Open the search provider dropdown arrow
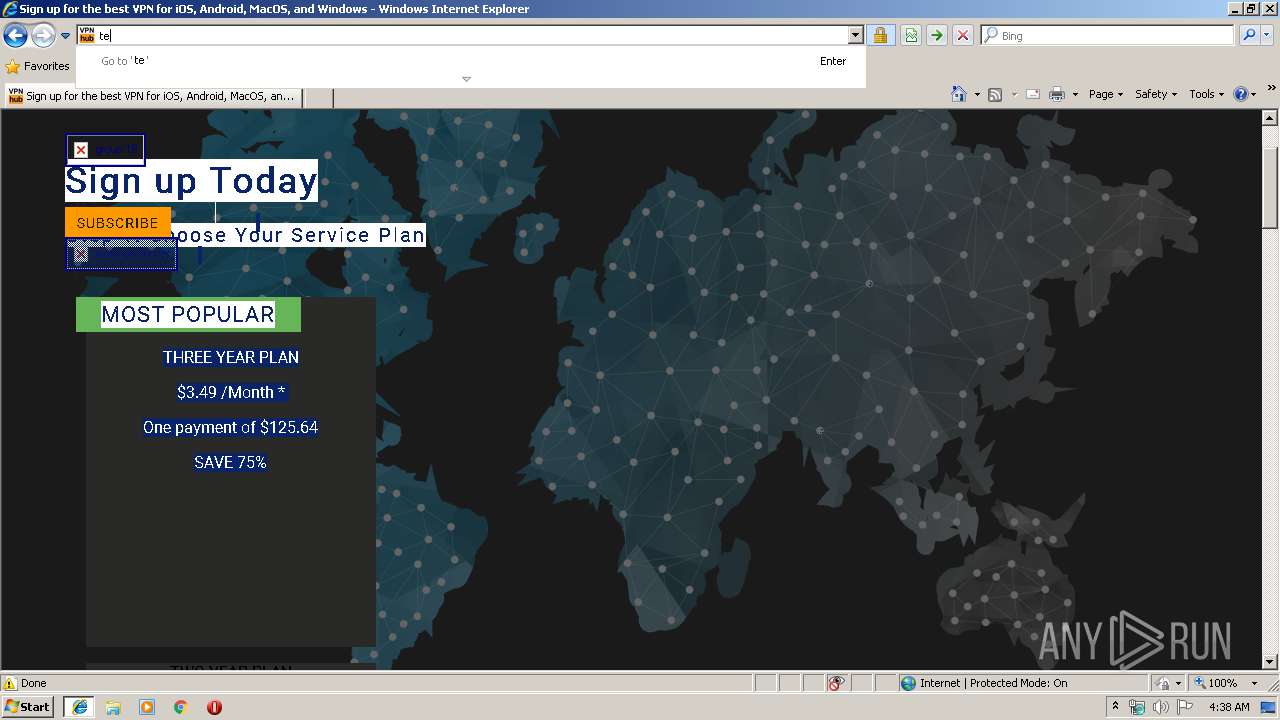Image resolution: width=1280 pixels, height=720 pixels. (1267, 36)
